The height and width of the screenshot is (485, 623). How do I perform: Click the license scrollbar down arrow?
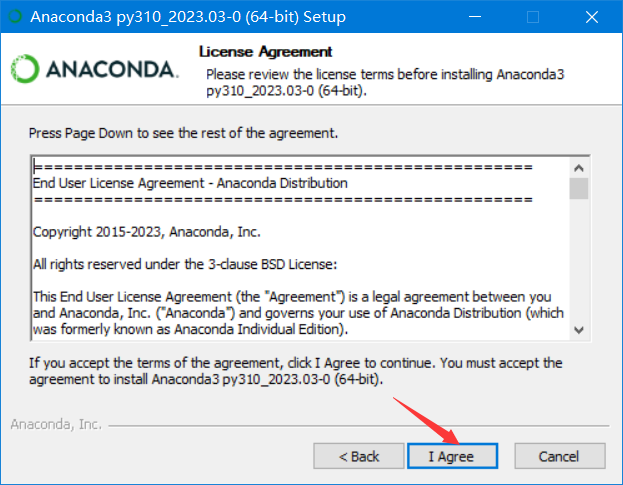578,330
